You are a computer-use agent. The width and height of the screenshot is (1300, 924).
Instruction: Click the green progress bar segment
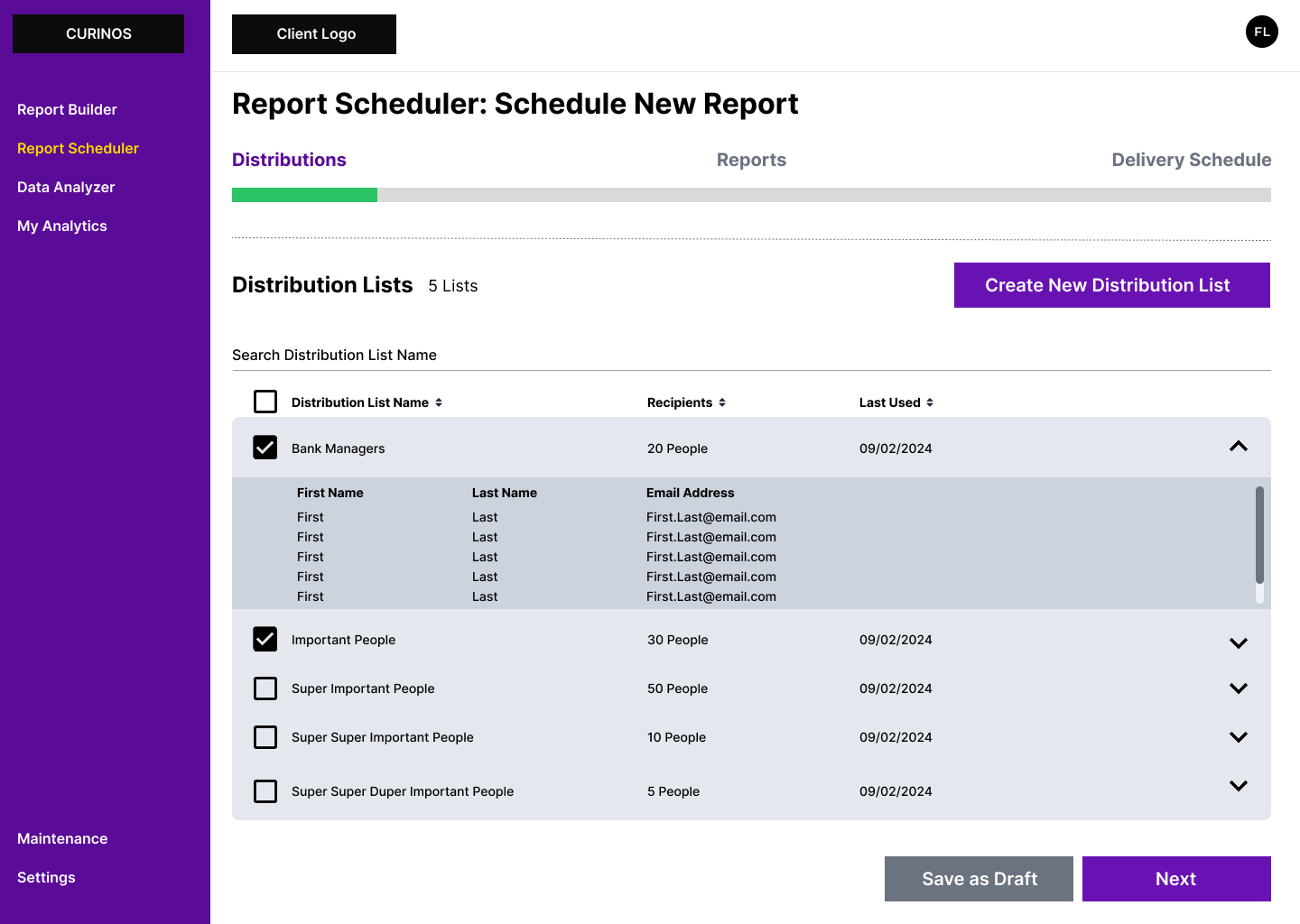click(x=304, y=195)
